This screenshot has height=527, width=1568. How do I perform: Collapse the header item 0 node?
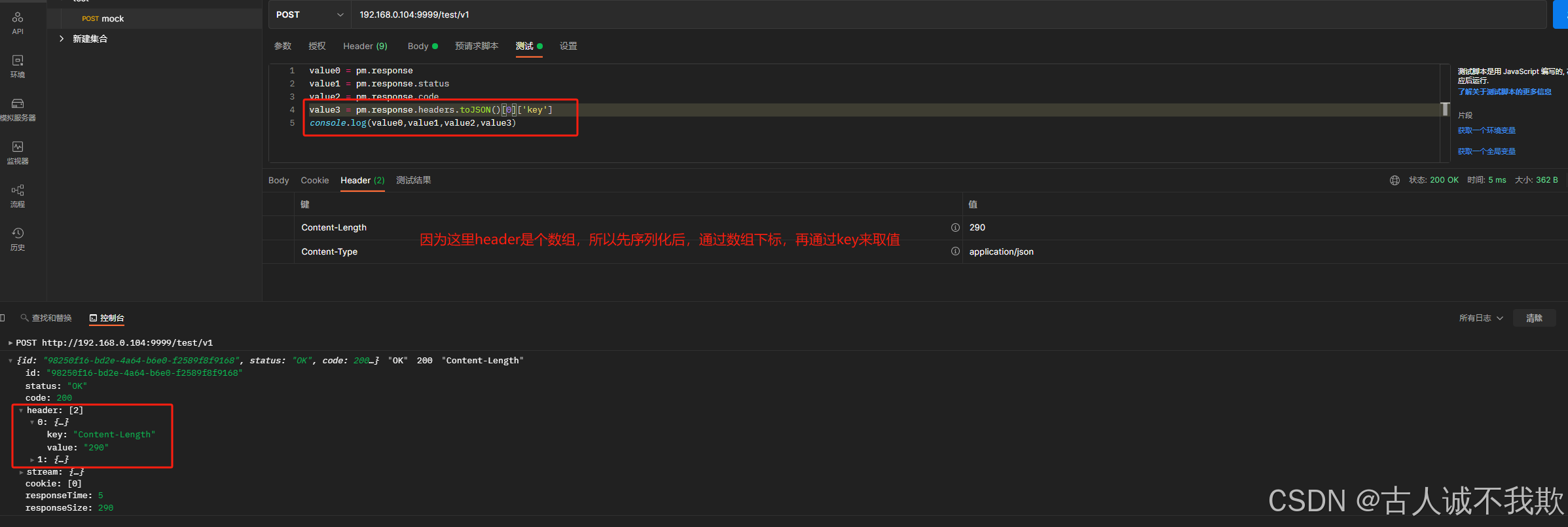click(x=31, y=422)
